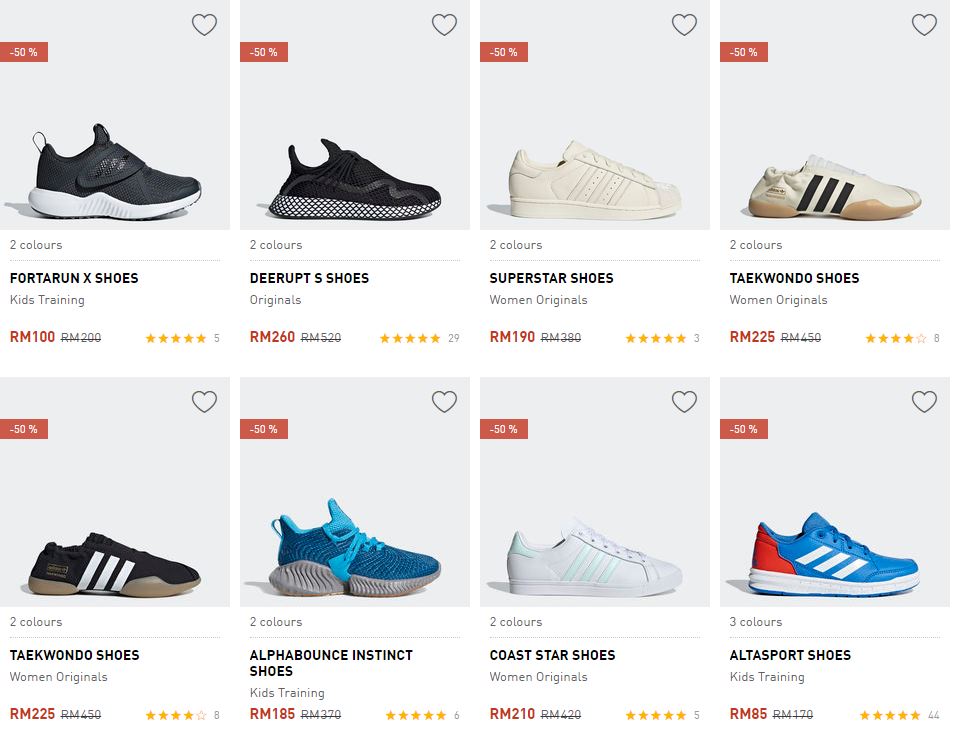Click the heart icon on Deerupt S Shoes
This screenshot has width=955, height=739.
click(444, 25)
